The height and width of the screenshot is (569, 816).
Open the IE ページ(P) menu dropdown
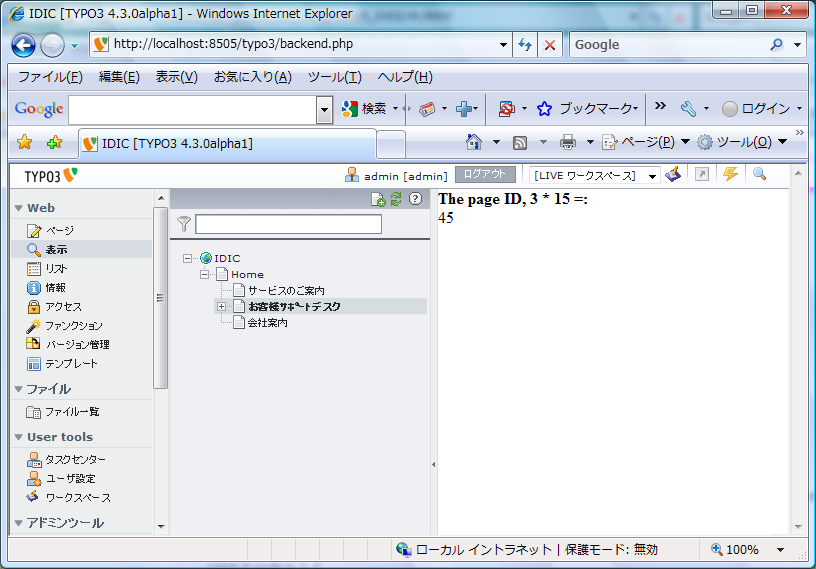(x=685, y=142)
